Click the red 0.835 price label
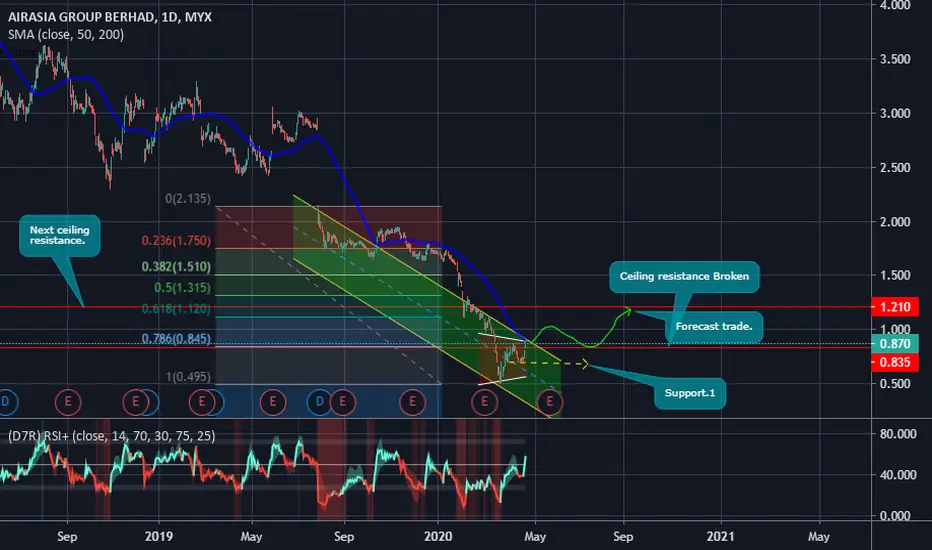 [x=895, y=362]
